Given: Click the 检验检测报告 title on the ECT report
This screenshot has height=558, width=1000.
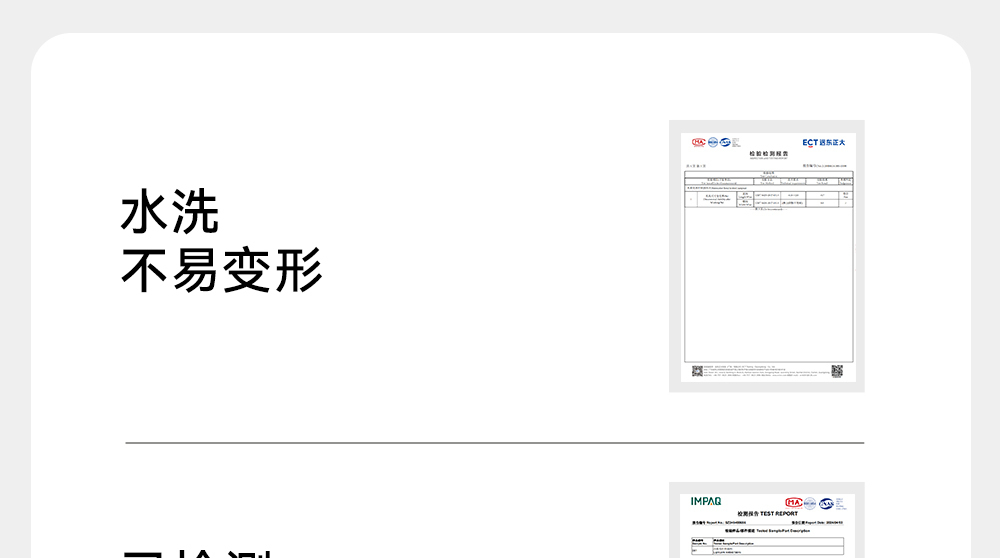Looking at the screenshot, I should (768, 154).
